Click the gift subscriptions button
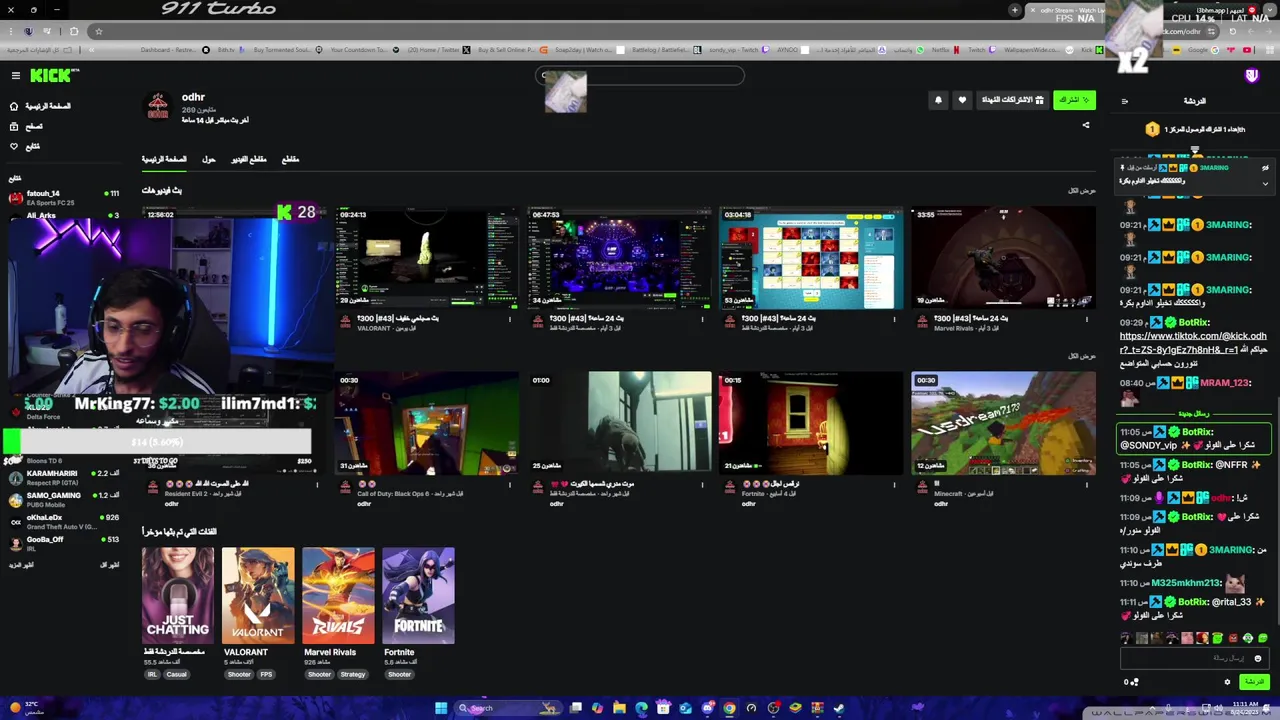Viewport: 1280px width, 720px height. [x=1012, y=100]
